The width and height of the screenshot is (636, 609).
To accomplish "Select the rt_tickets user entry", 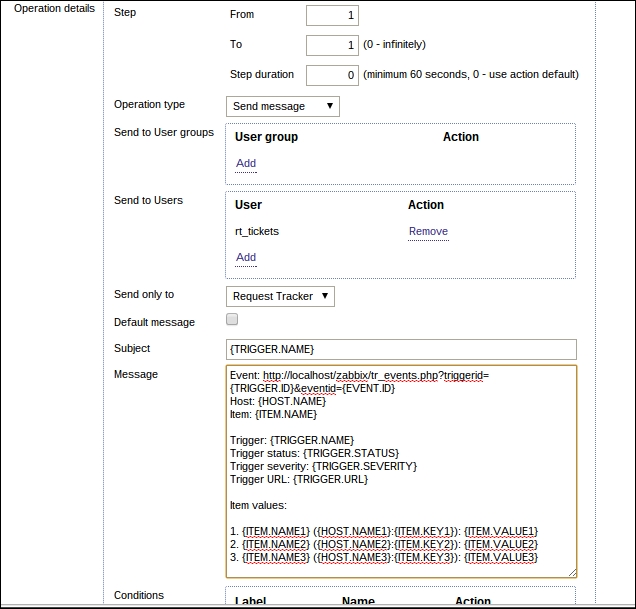I will point(257,231).
